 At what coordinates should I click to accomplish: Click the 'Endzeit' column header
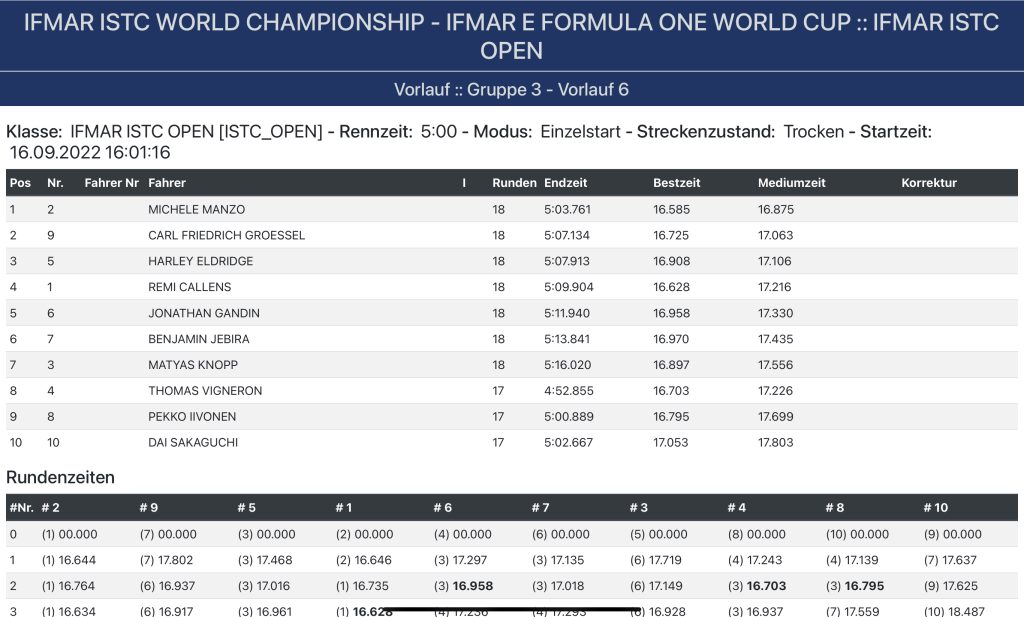point(566,183)
